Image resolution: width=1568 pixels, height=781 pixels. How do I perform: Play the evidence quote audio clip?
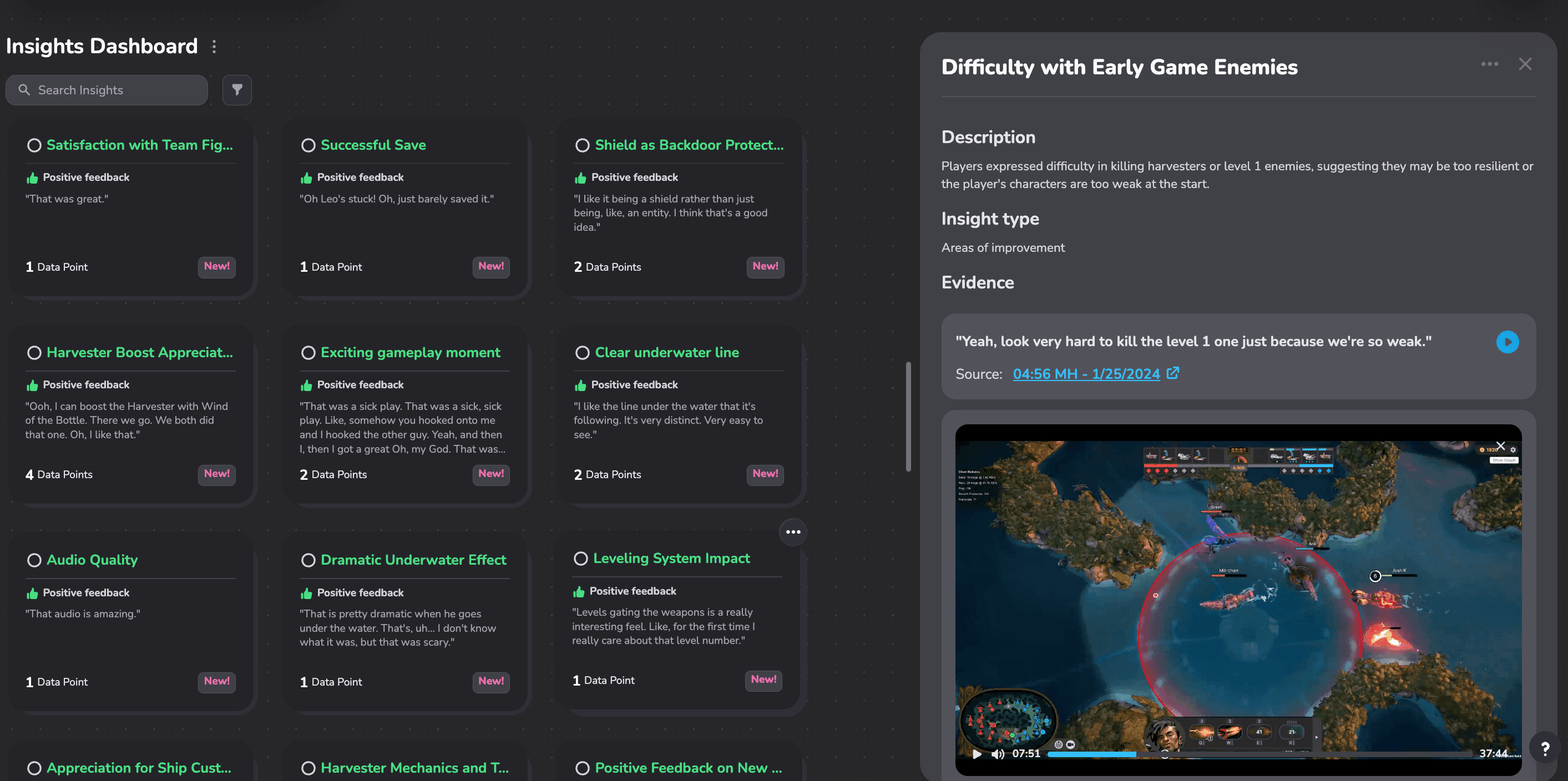click(x=1507, y=342)
